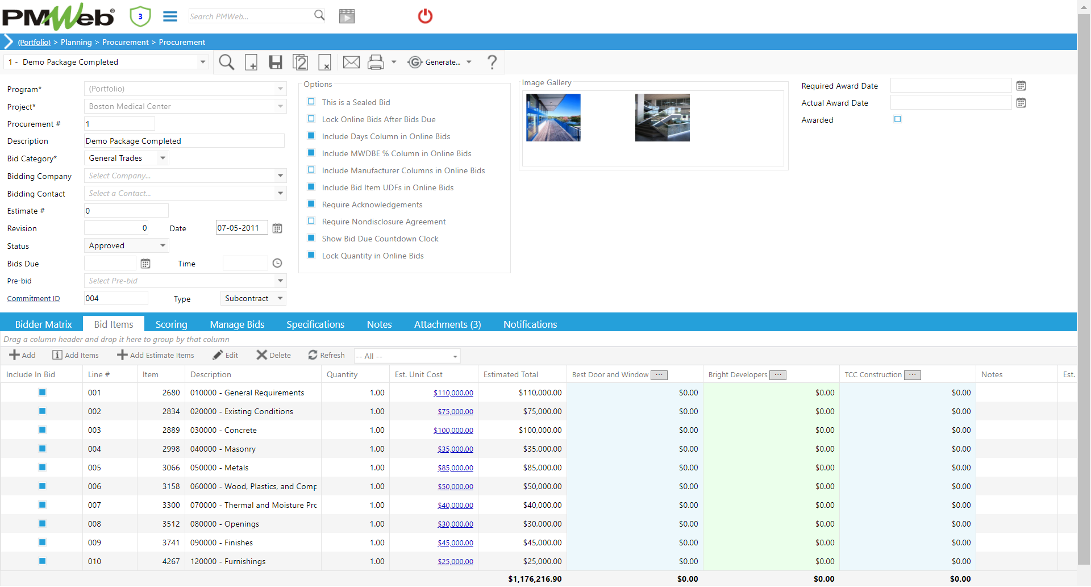Toggle 'This is a Sealed Bid' checkbox
Screen dimensions: 1091x587
pos(311,102)
